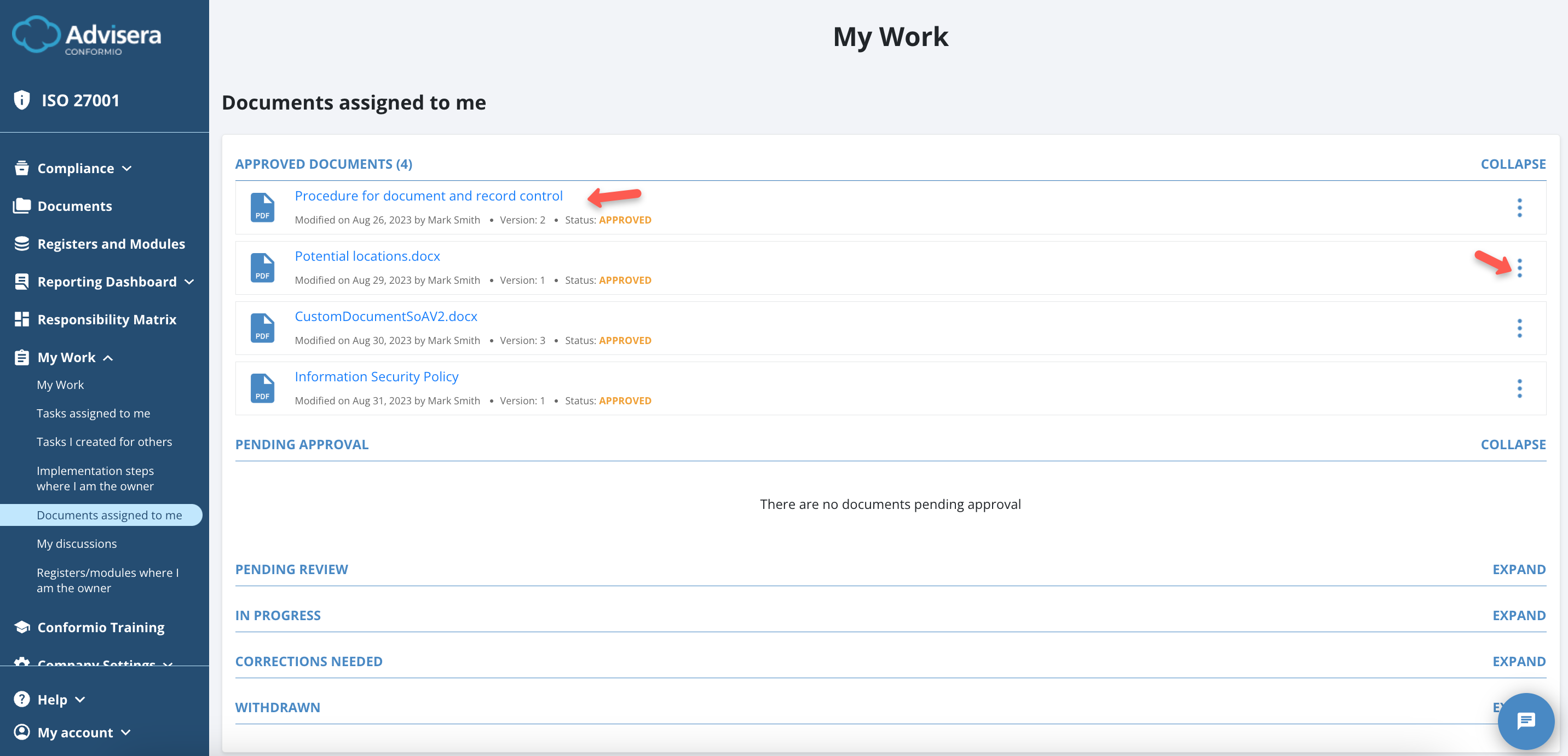Open three-dot menu for Procedure for document control
The width and height of the screenshot is (1568, 756).
[x=1519, y=208]
